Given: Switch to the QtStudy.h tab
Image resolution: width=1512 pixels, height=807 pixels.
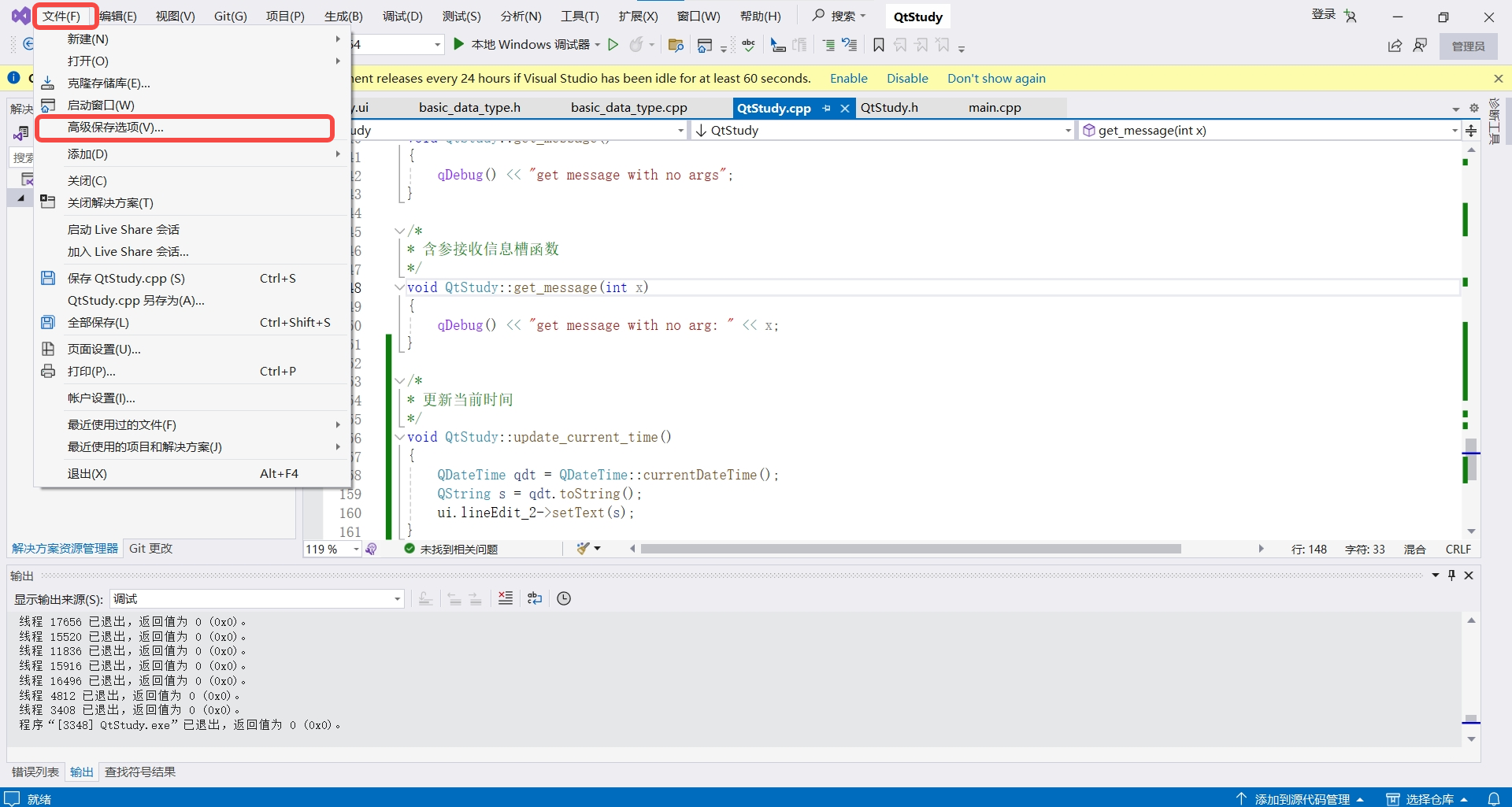Looking at the screenshot, I should (889, 108).
